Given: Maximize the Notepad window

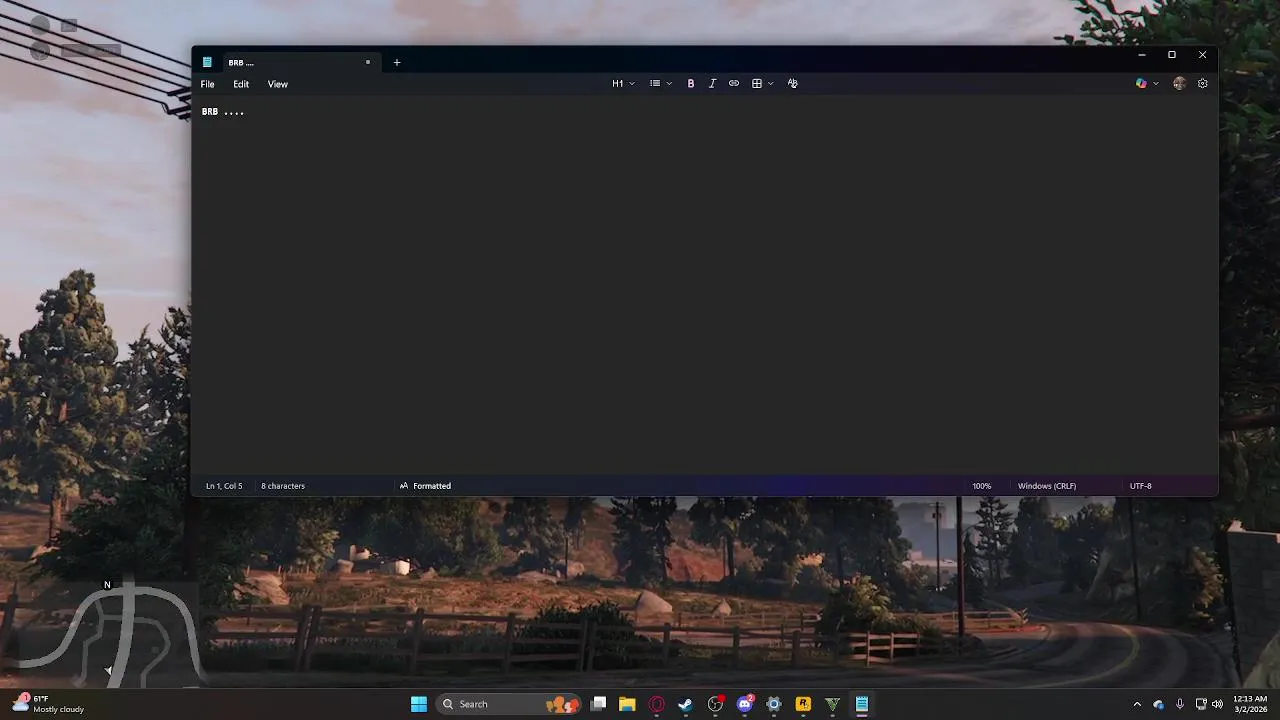Looking at the screenshot, I should click(1172, 55).
